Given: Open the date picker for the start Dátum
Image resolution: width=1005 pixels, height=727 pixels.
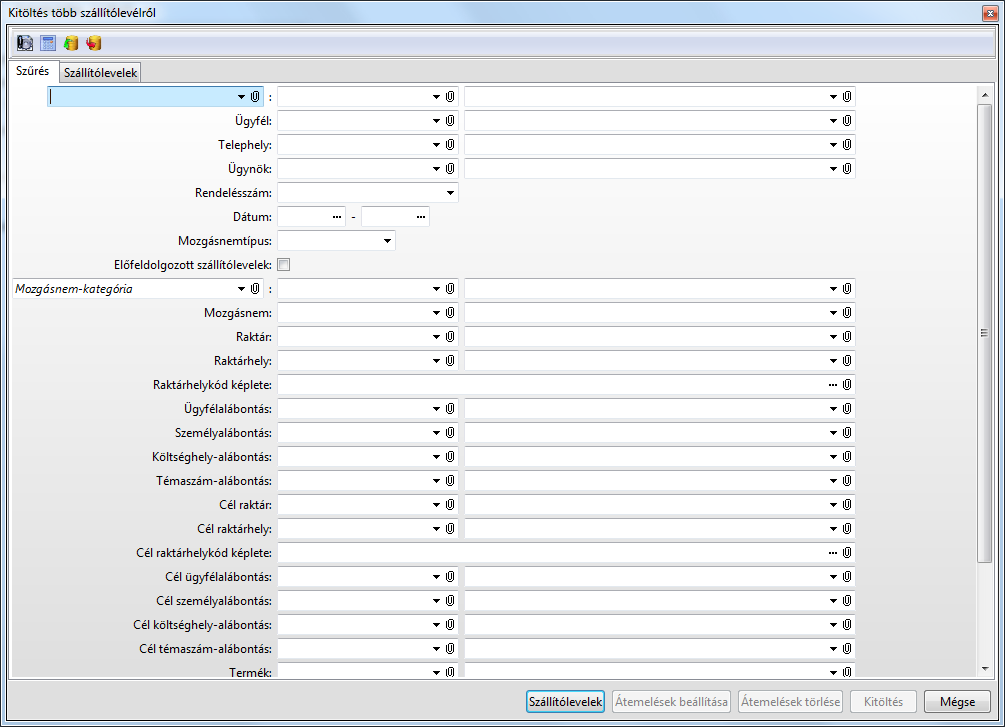Looking at the screenshot, I should click(x=337, y=217).
